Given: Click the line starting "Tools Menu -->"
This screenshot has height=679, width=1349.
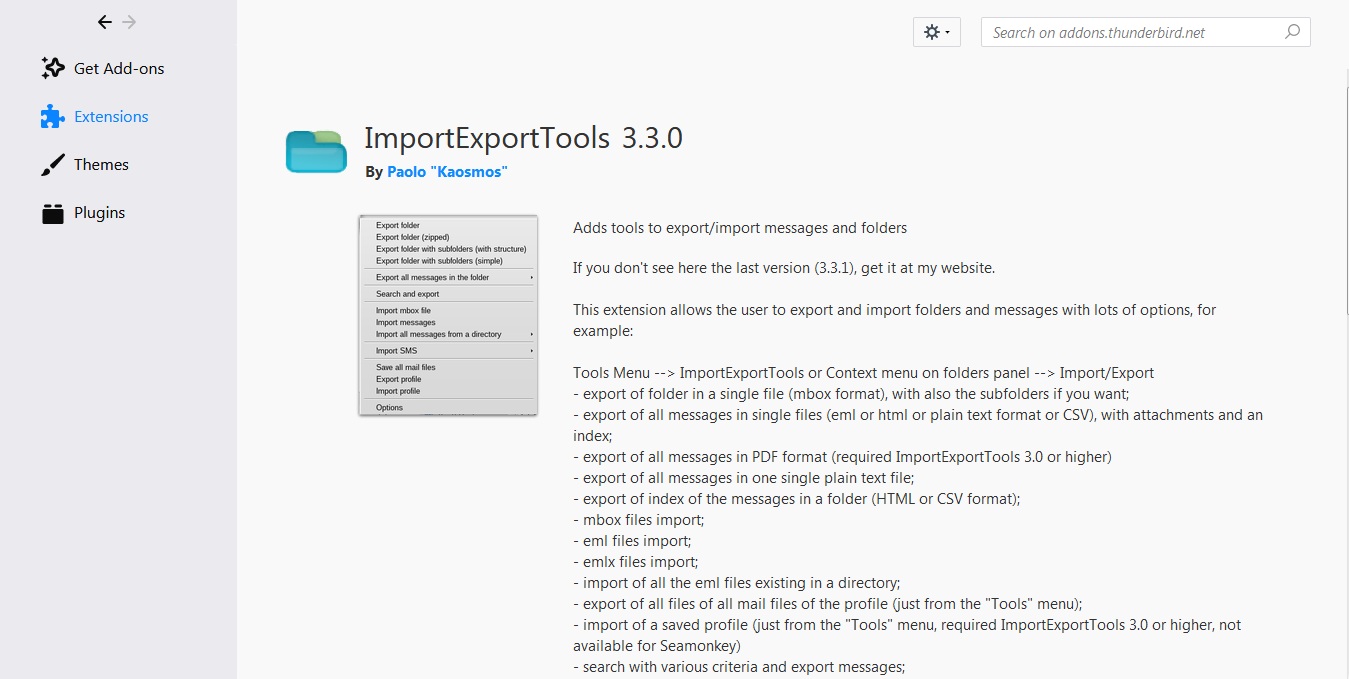Looking at the screenshot, I should click(x=863, y=373).
